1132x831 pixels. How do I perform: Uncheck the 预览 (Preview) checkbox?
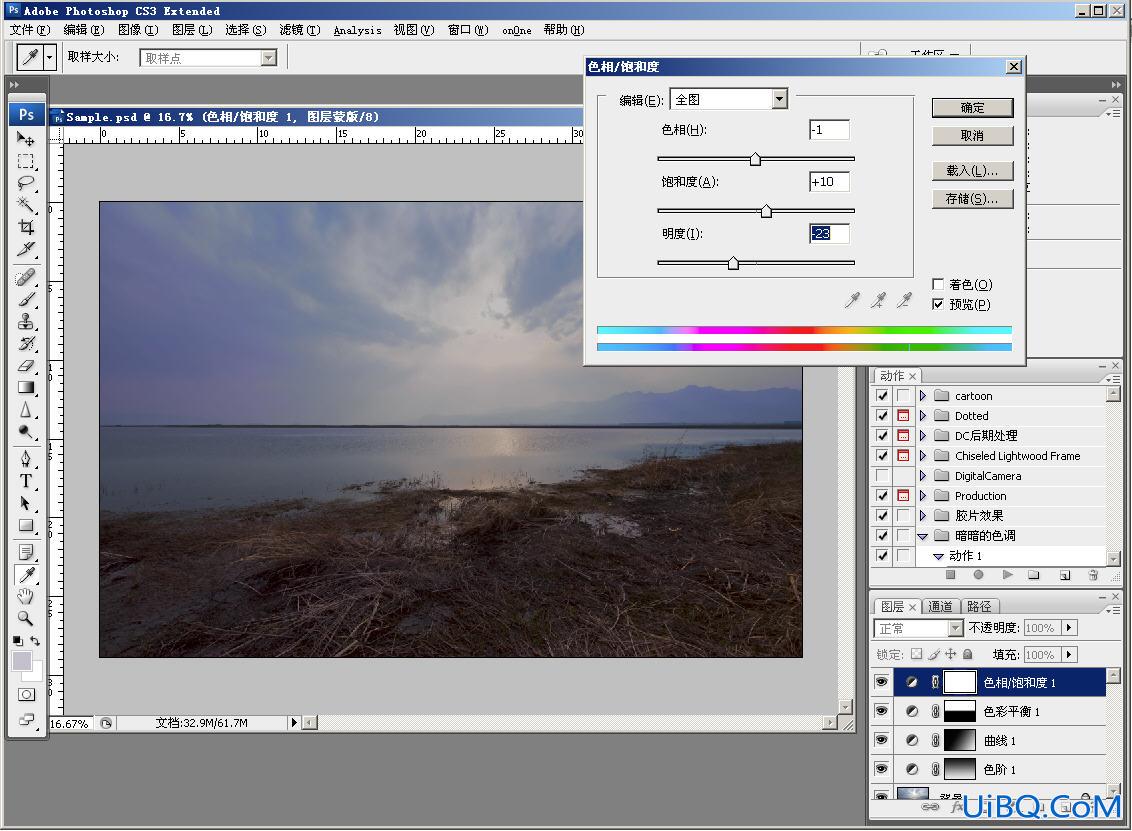coord(938,304)
